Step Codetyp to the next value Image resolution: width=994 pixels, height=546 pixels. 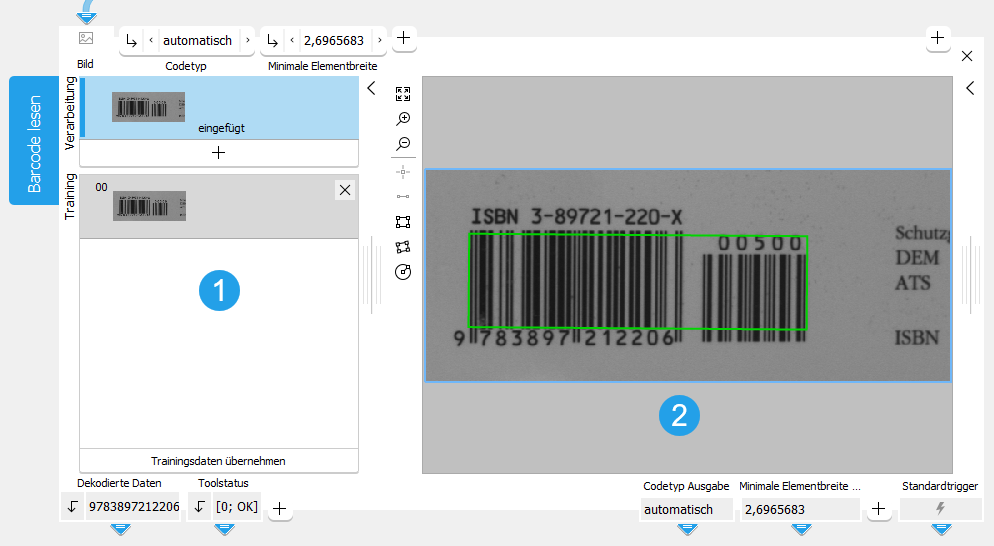pyautogui.click(x=247, y=41)
